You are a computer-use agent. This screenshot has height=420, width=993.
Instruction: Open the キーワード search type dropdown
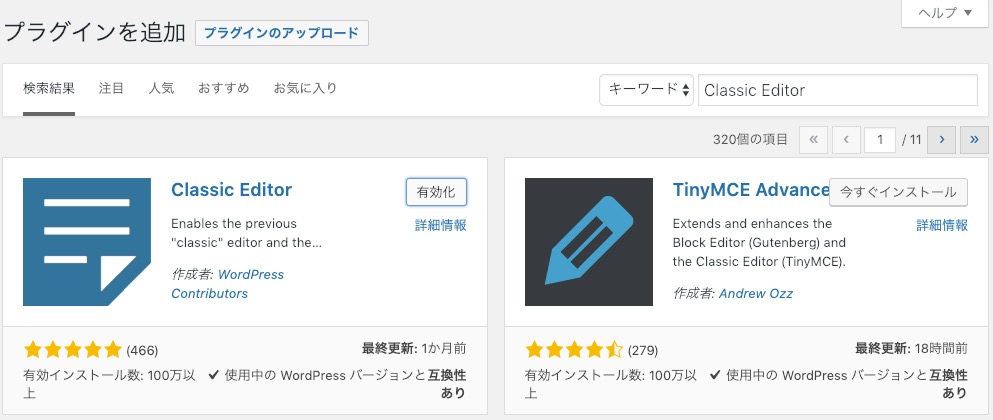click(646, 89)
